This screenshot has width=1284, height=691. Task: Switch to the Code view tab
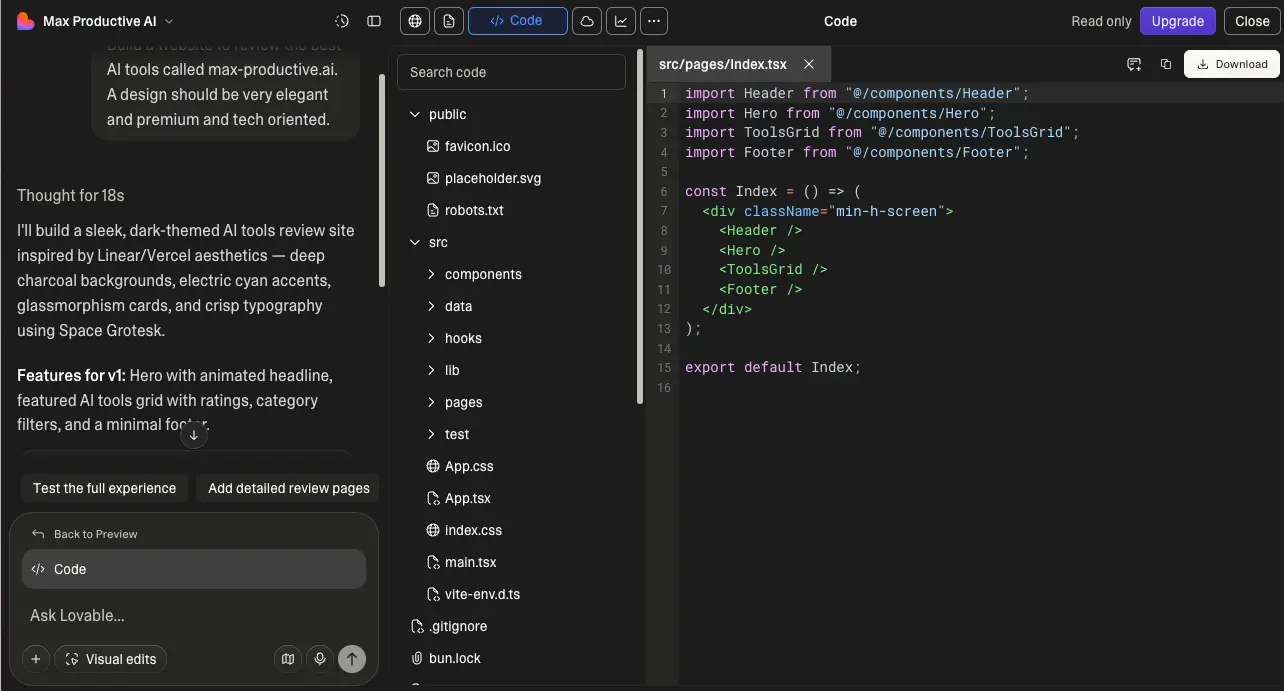518,21
